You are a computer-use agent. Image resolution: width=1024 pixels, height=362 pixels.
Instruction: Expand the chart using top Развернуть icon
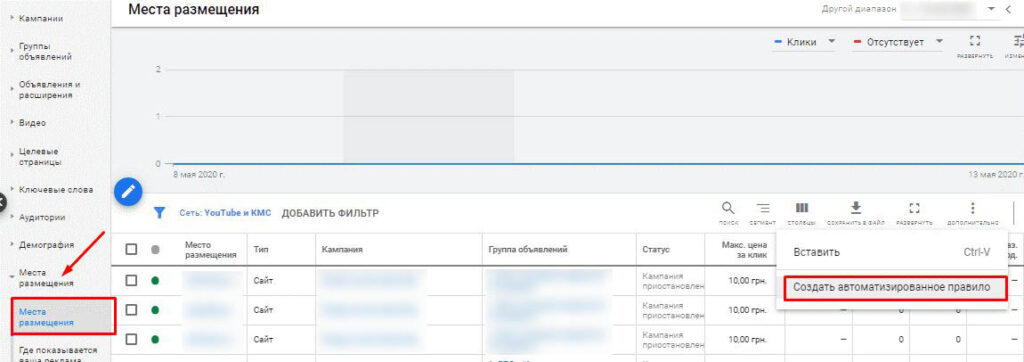click(975, 41)
